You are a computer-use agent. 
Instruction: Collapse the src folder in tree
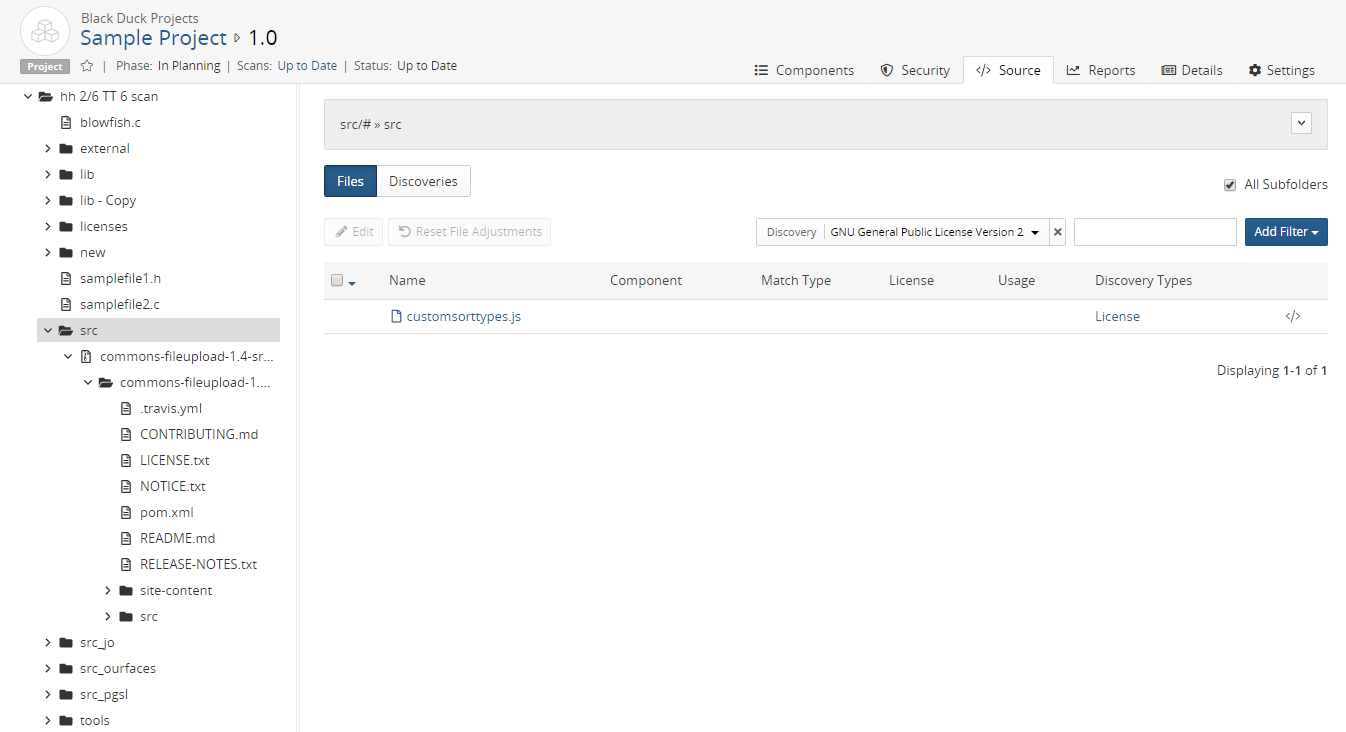(x=47, y=331)
